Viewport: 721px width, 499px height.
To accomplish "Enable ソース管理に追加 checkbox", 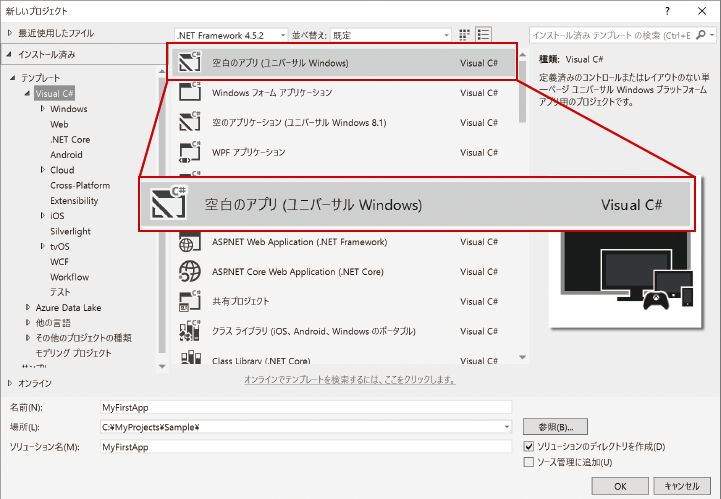I will (529, 462).
